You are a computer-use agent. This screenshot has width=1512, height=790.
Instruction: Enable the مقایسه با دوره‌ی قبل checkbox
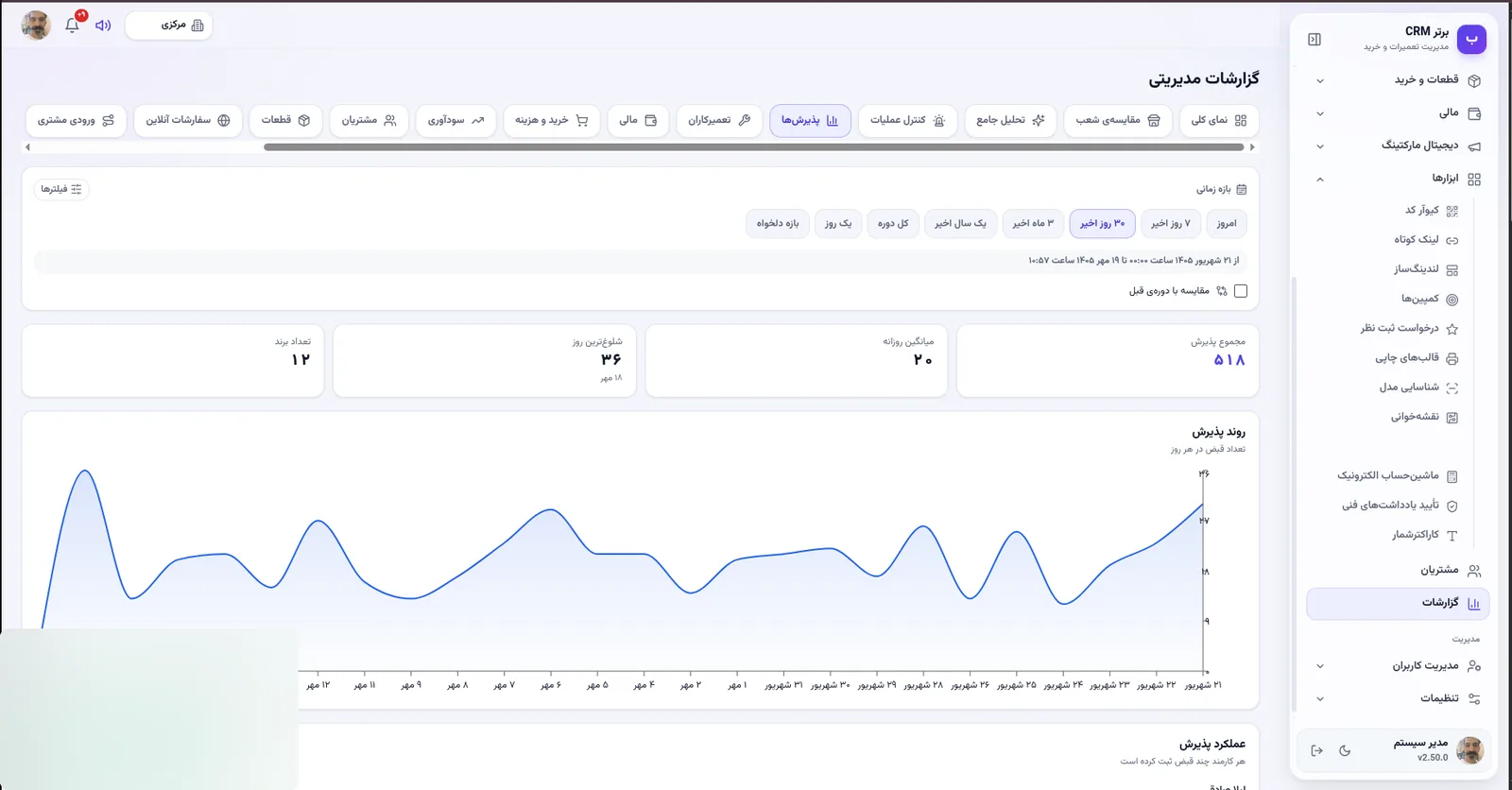pyautogui.click(x=1241, y=291)
